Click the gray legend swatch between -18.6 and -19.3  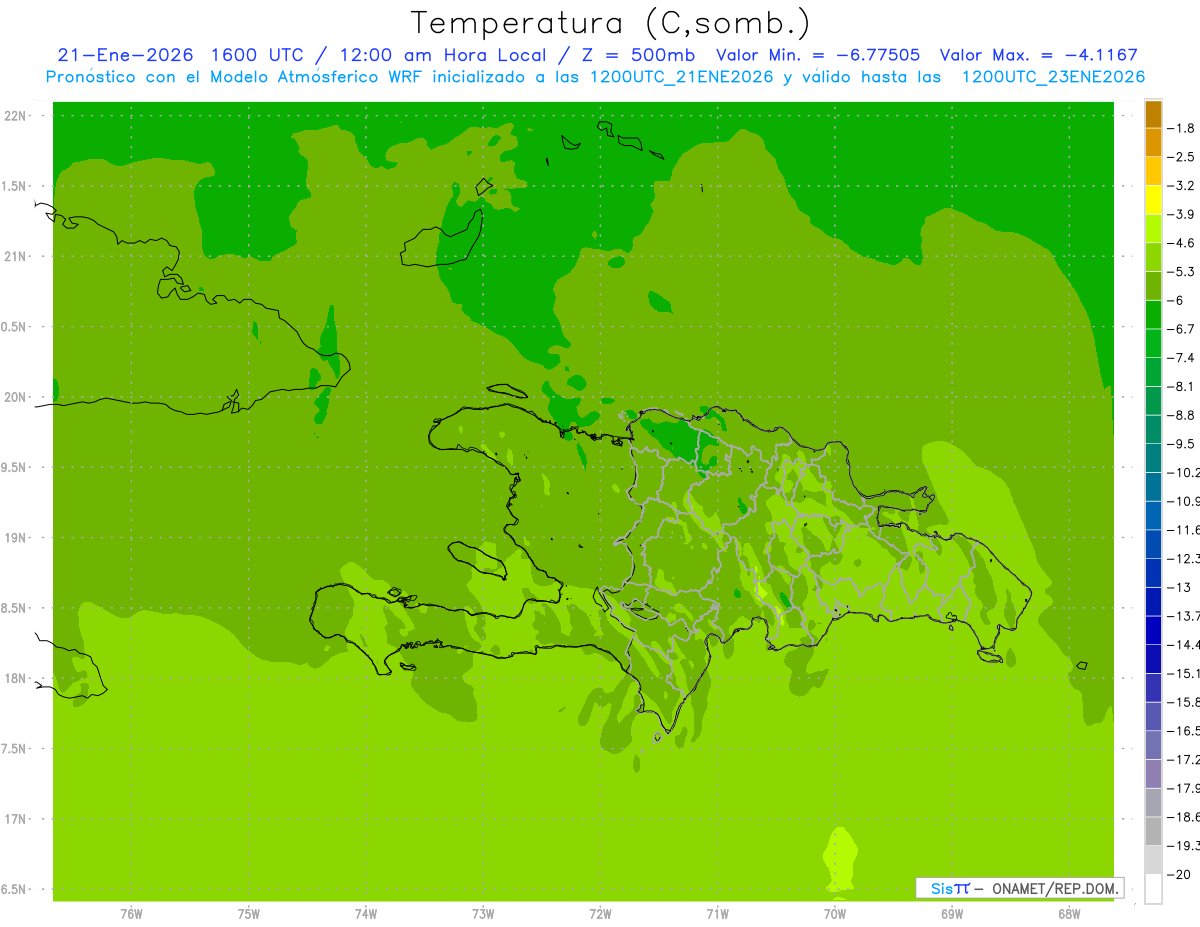click(1153, 831)
